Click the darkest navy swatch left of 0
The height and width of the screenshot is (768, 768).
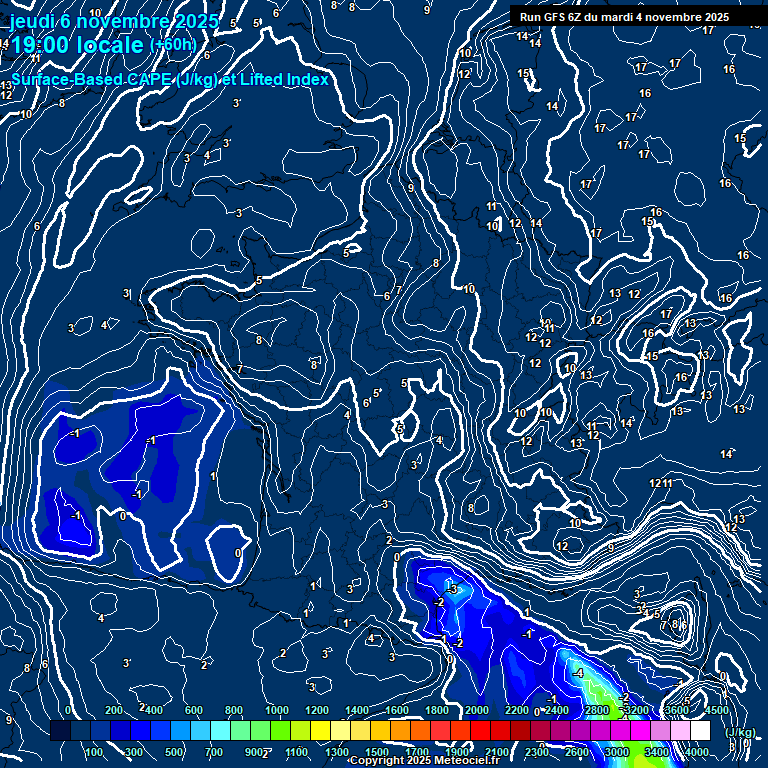pyautogui.click(x=60, y=730)
